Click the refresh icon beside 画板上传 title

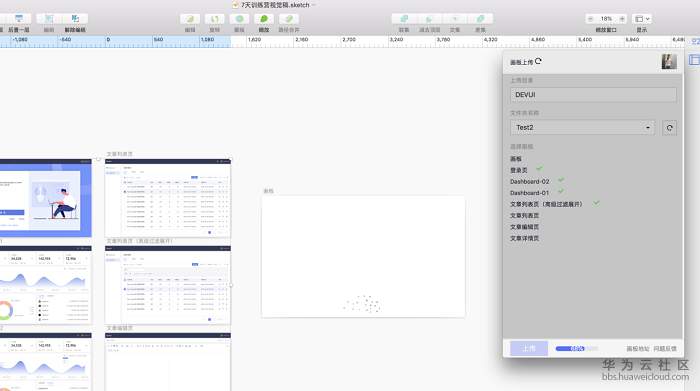coord(538,61)
